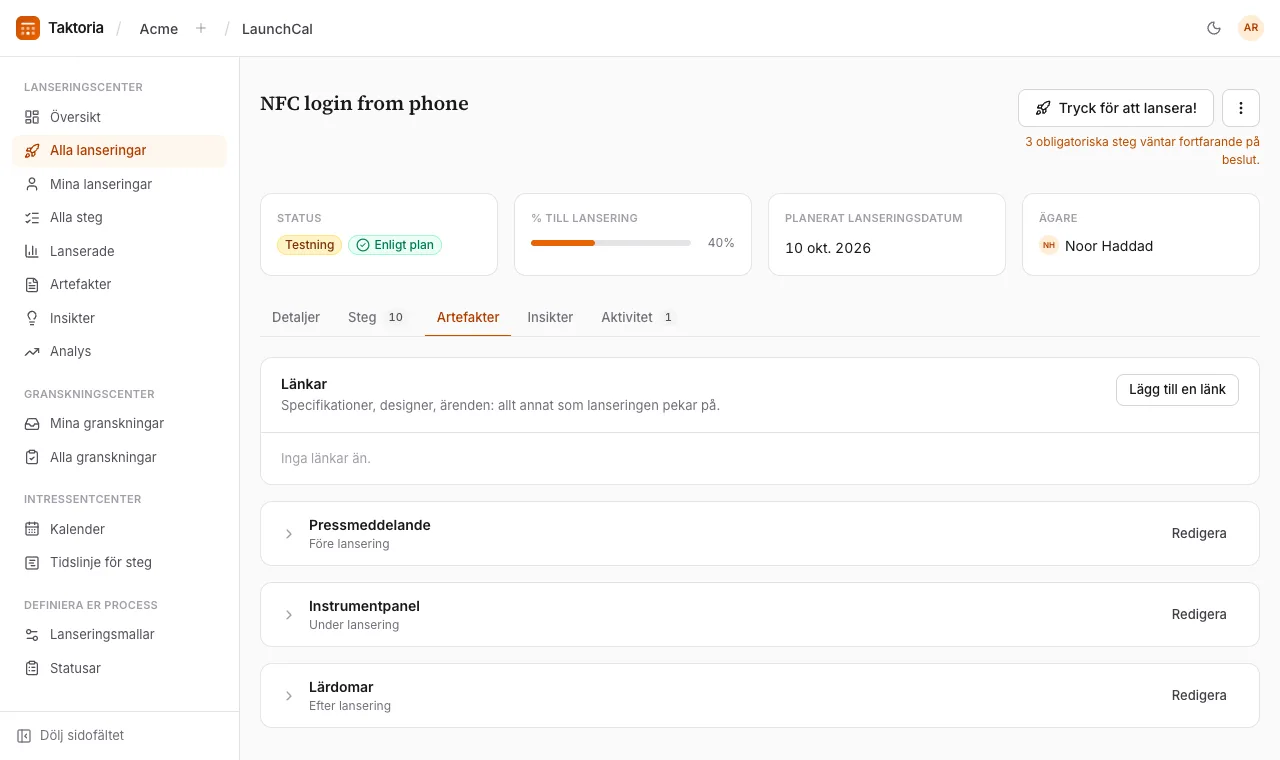Open the AR user avatar

click(x=1251, y=28)
